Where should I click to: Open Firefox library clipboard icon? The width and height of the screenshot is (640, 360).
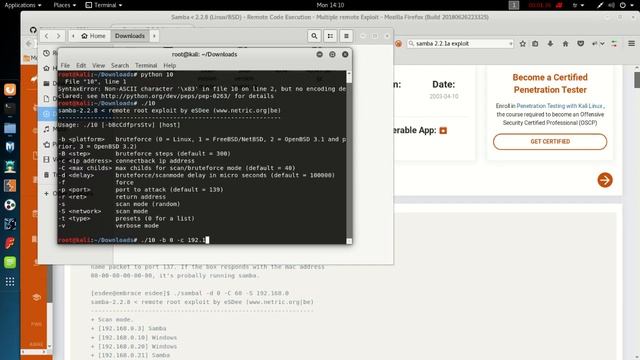click(x=535, y=44)
